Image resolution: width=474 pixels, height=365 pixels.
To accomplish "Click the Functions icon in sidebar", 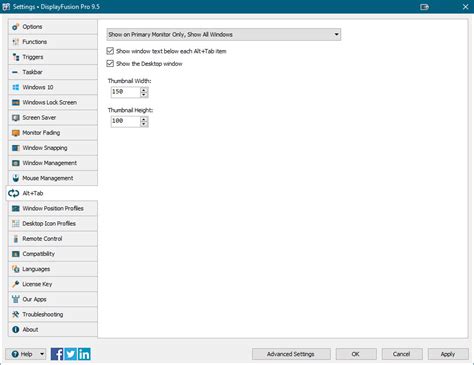I will [15, 42].
